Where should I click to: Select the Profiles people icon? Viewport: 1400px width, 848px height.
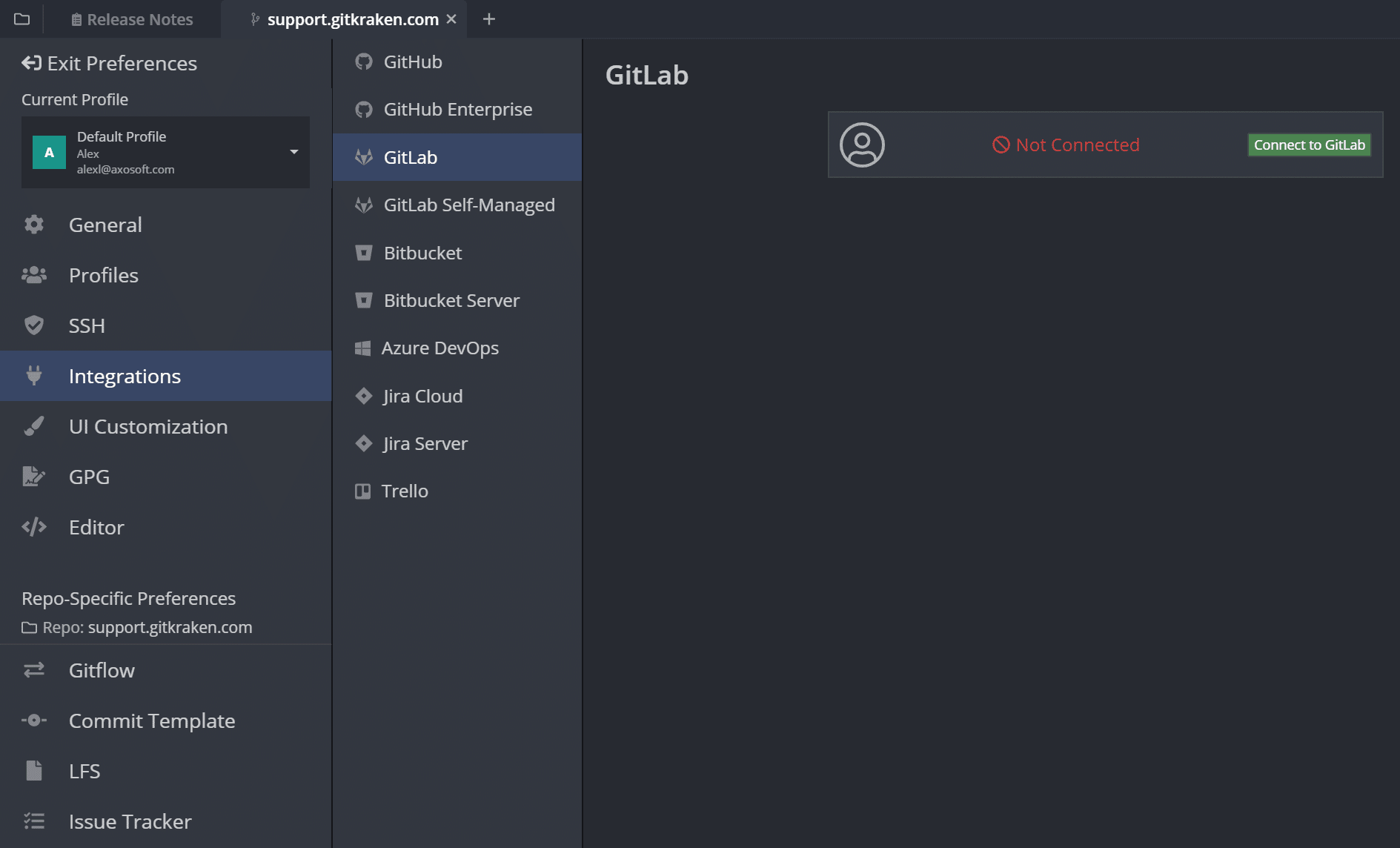pos(34,275)
